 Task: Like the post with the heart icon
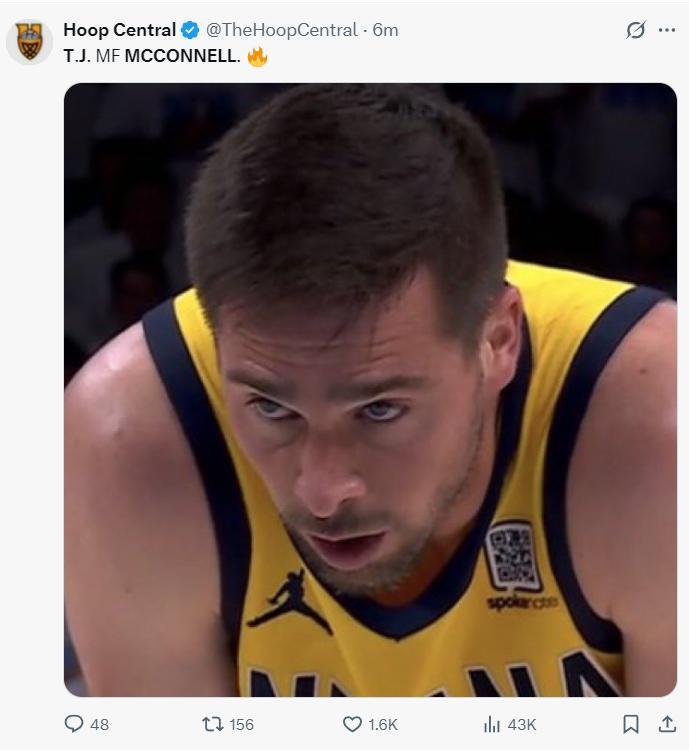pos(352,724)
